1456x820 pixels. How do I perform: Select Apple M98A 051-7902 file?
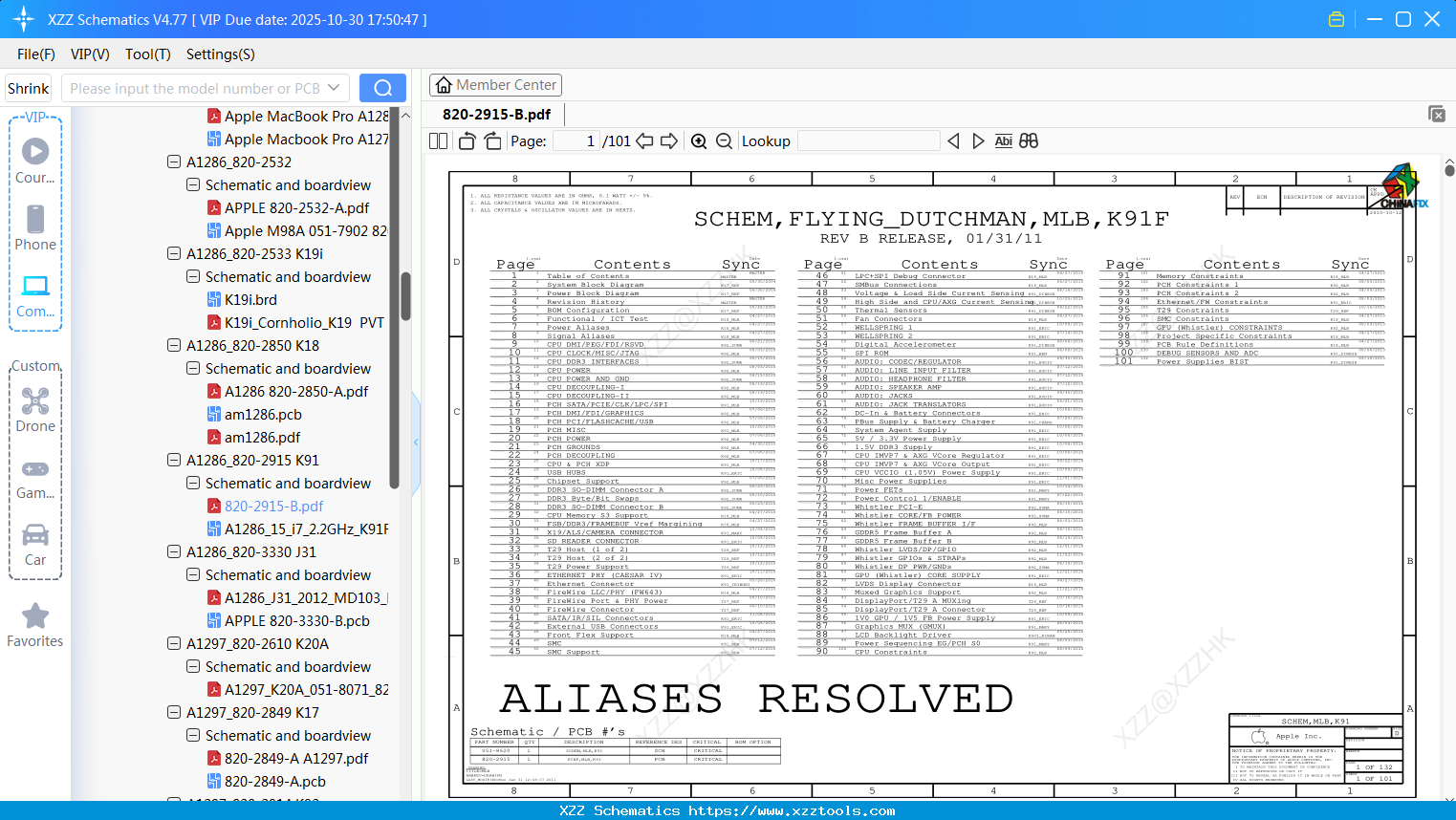click(x=306, y=230)
